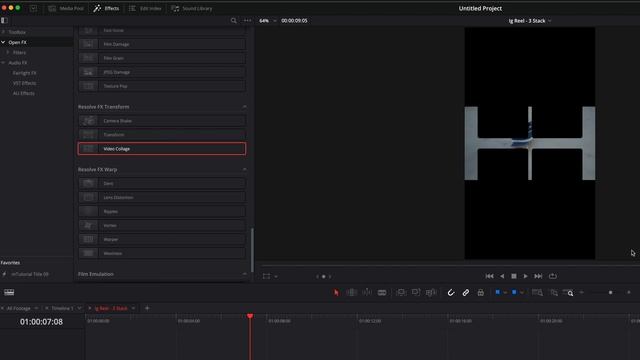Play the timeline in reverse
Image resolution: width=640 pixels, height=360 pixels.
(x=502, y=276)
